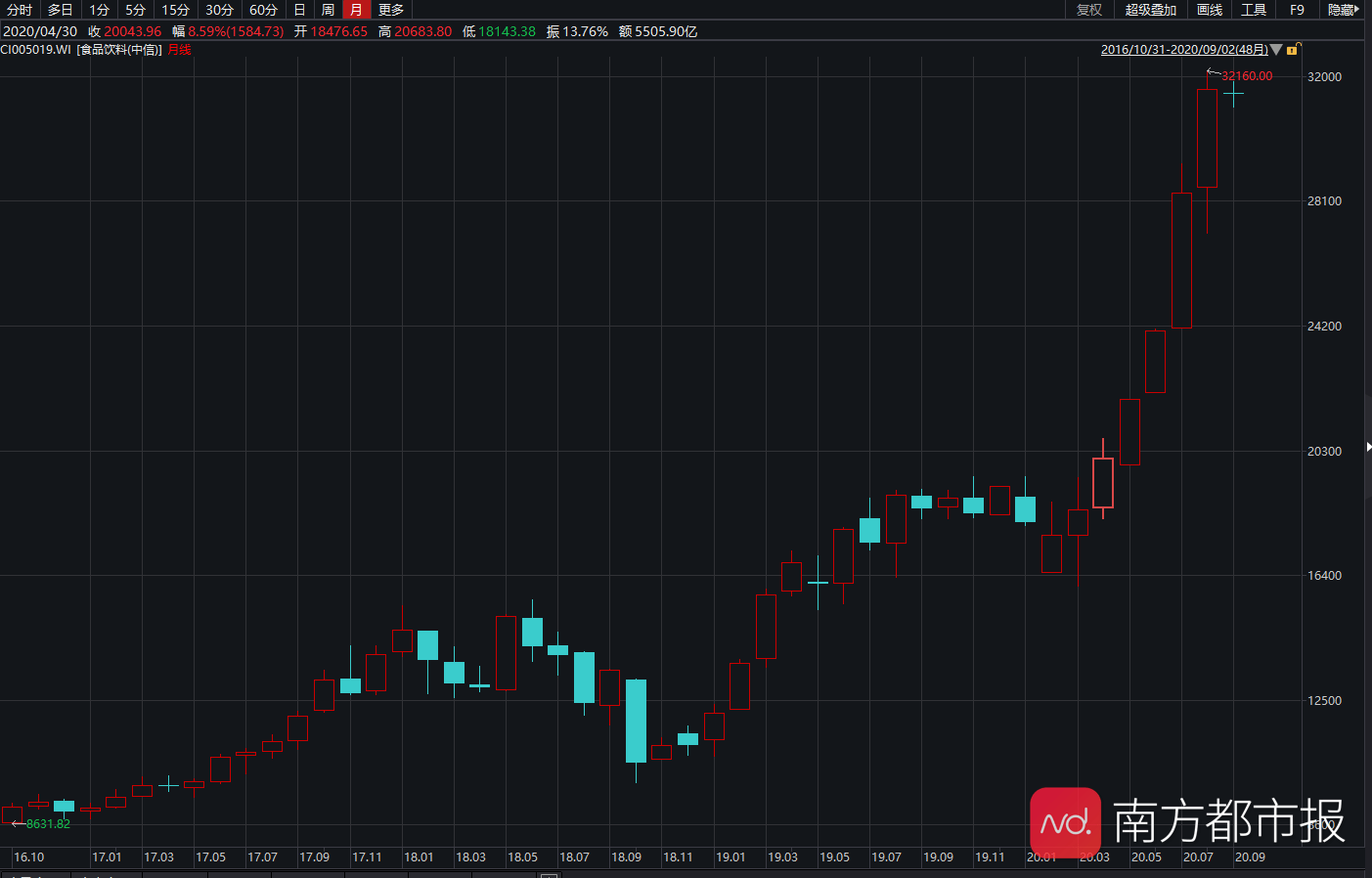Click the high value 20683.80
The width and height of the screenshot is (1372, 878).
[x=423, y=31]
